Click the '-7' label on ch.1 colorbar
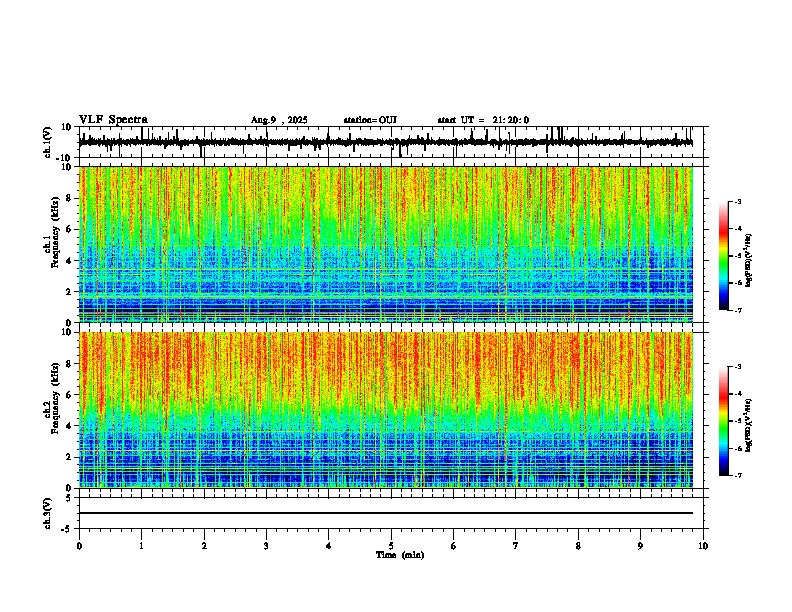The image size is (792, 612). tap(738, 310)
